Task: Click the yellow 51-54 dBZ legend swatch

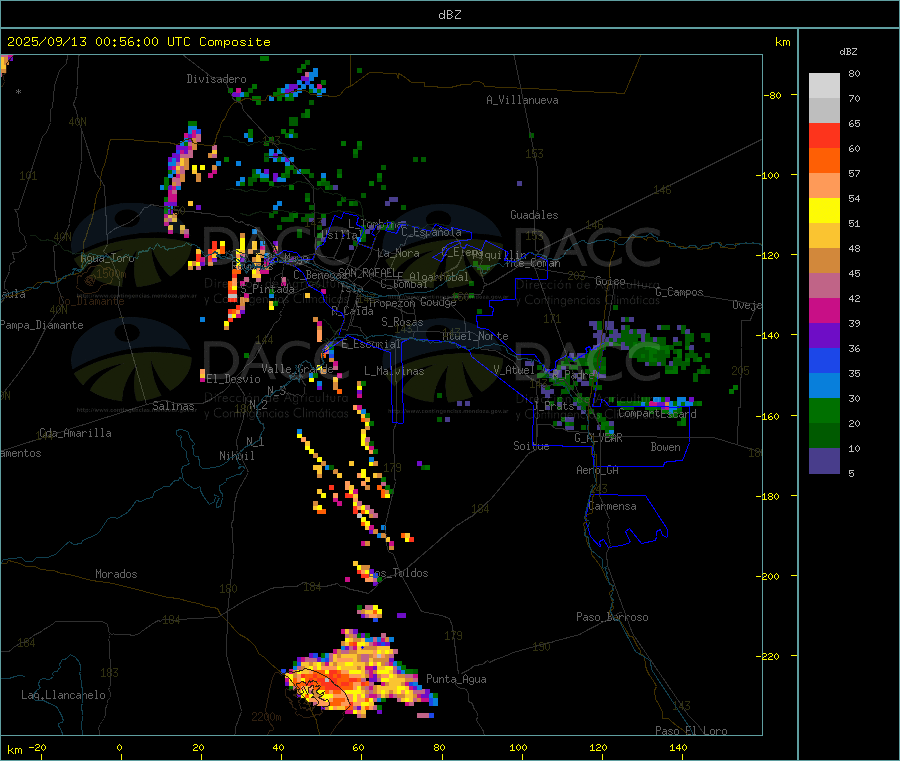Action: pyautogui.click(x=824, y=211)
